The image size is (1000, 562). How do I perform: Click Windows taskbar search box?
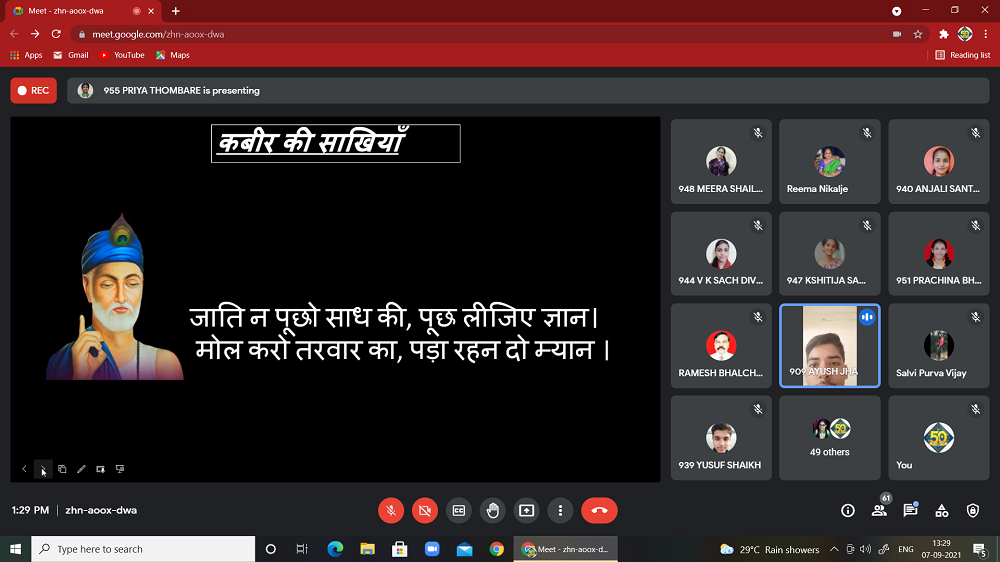(143, 549)
